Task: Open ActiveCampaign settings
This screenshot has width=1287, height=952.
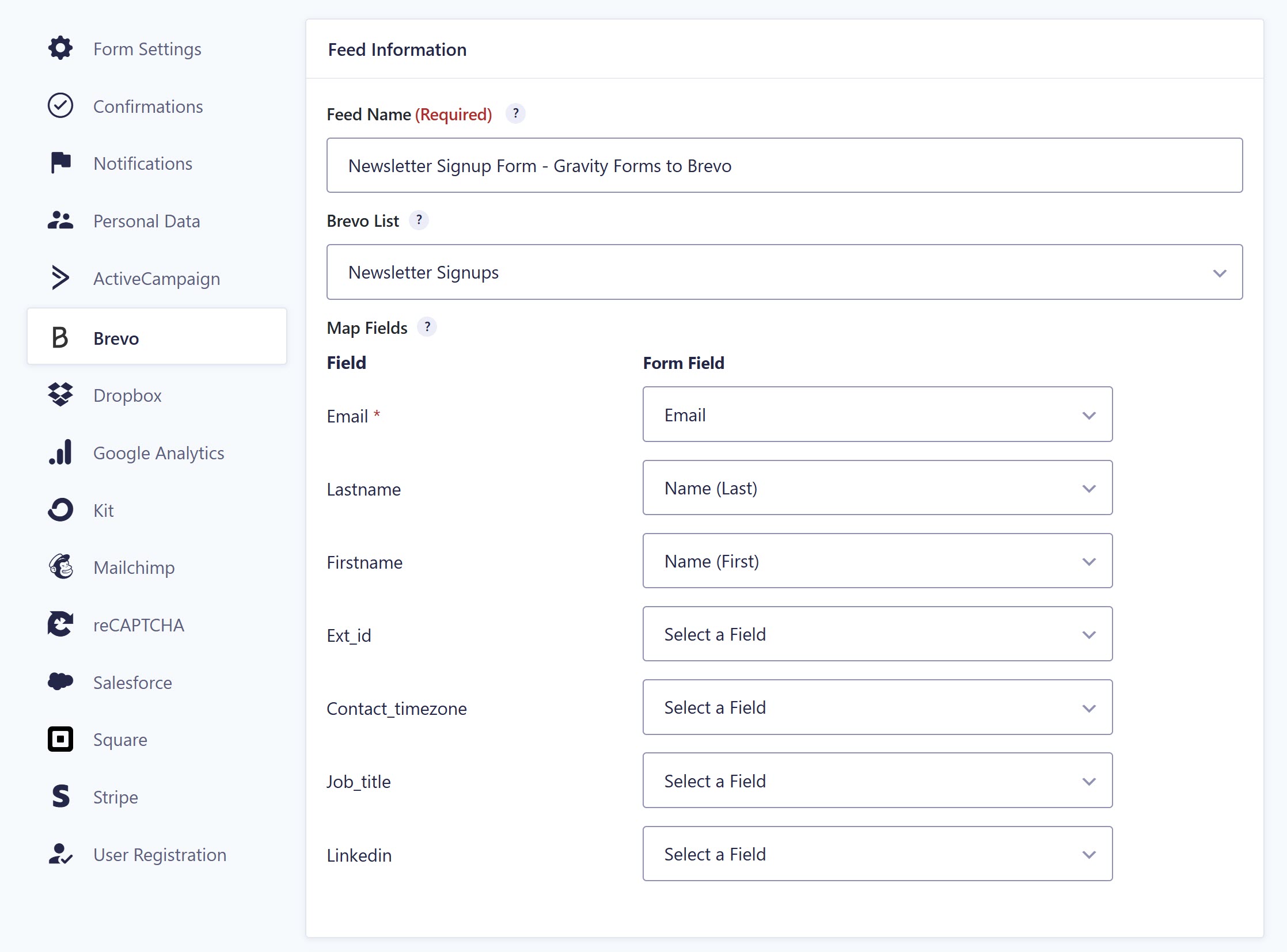Action: 157,279
